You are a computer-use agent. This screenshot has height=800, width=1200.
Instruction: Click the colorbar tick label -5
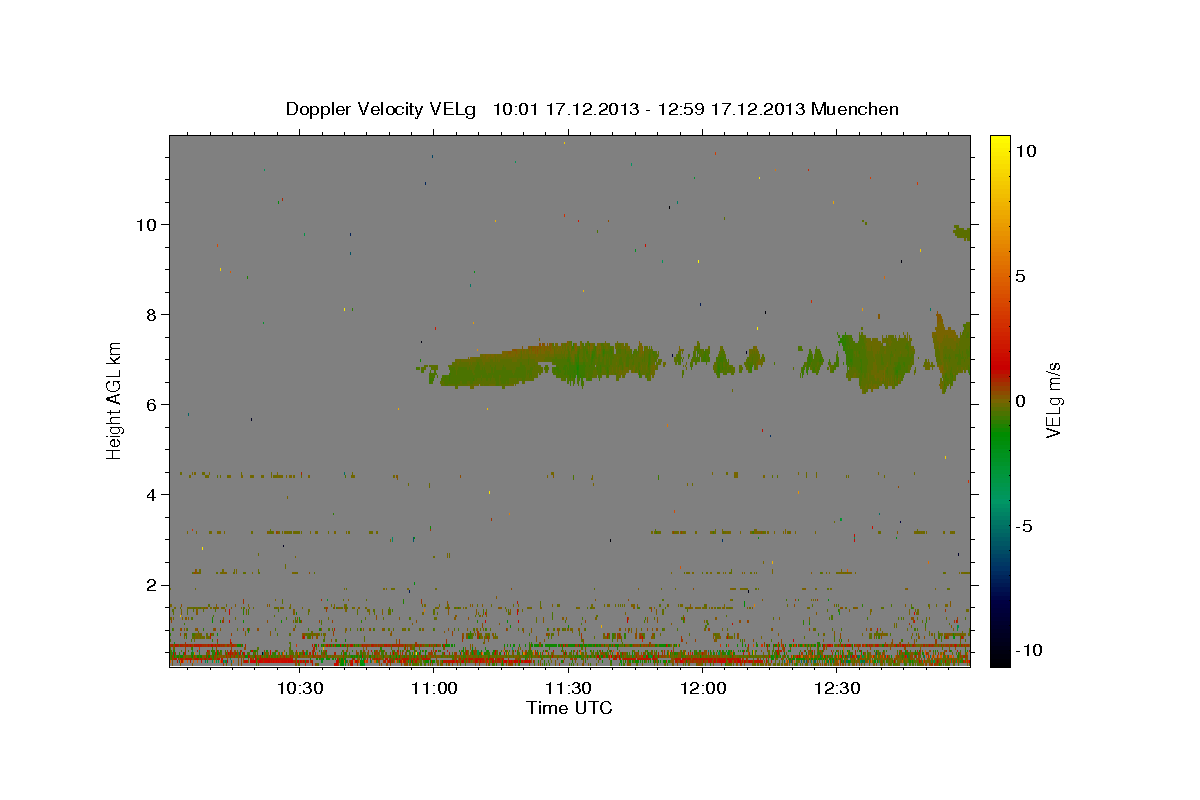tap(1024, 526)
